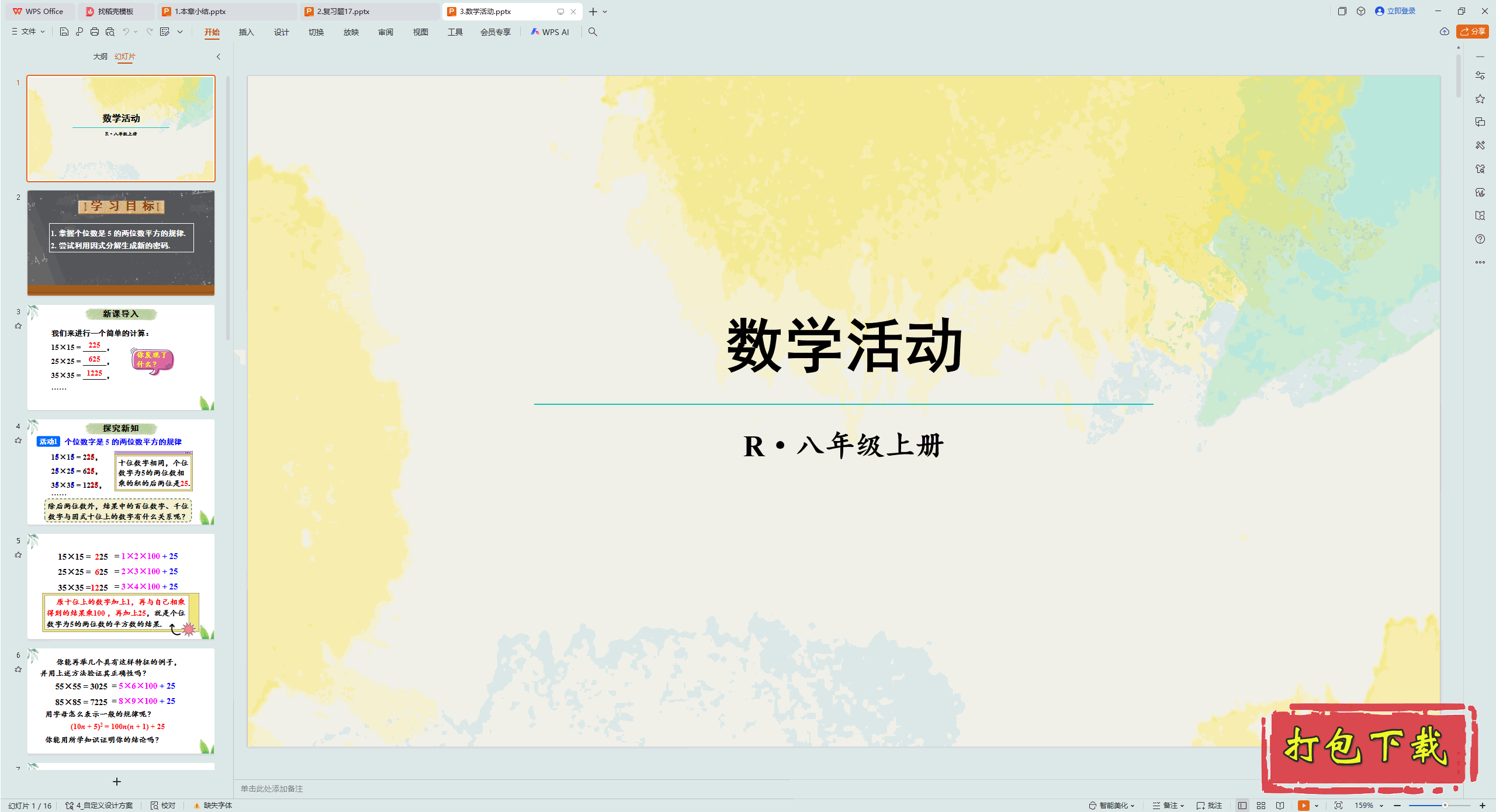The image size is (1496, 812).
Task: Click 校对 proofread in status bar
Action: pyautogui.click(x=163, y=805)
